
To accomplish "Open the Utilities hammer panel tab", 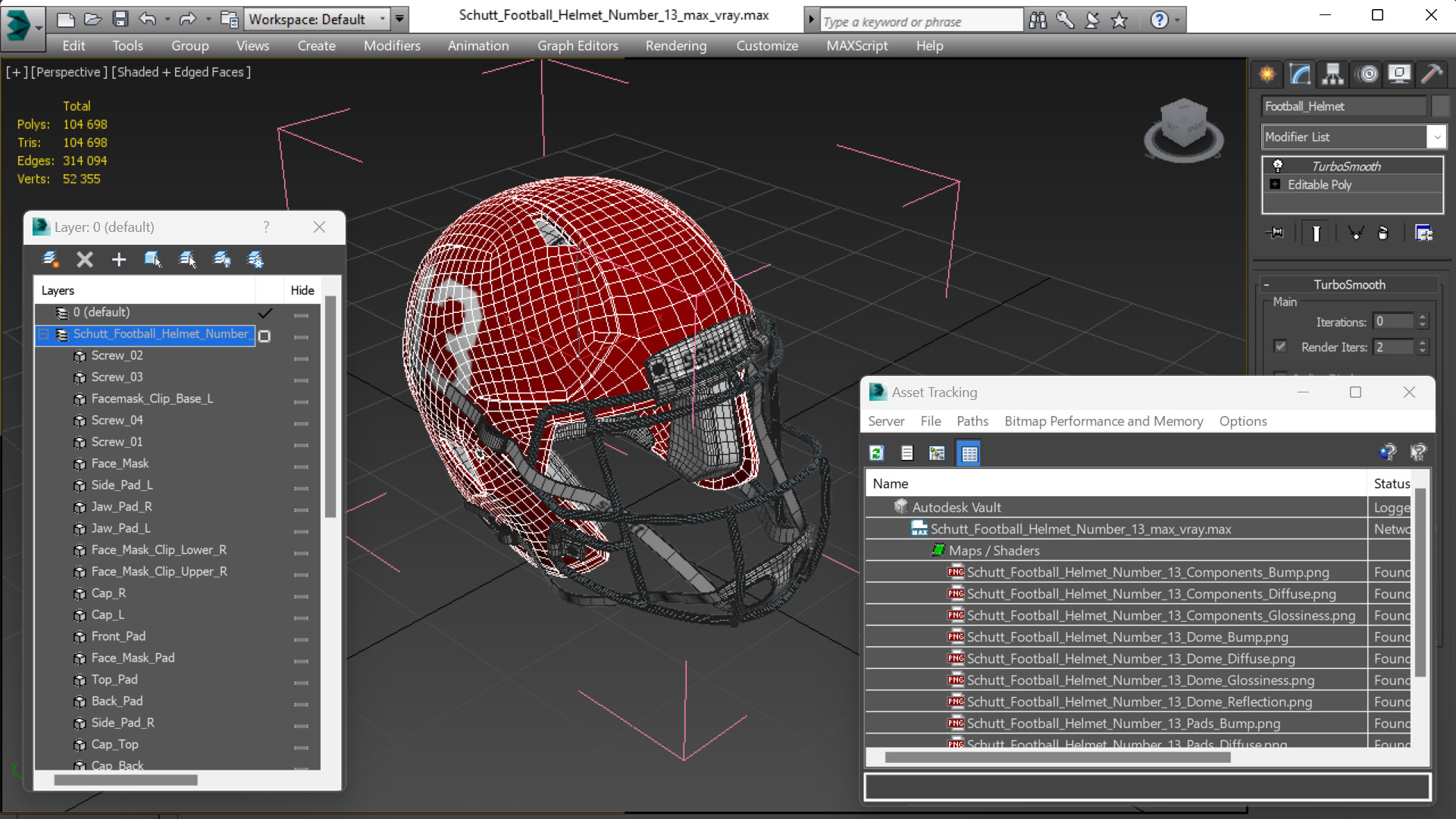I will click(1432, 74).
